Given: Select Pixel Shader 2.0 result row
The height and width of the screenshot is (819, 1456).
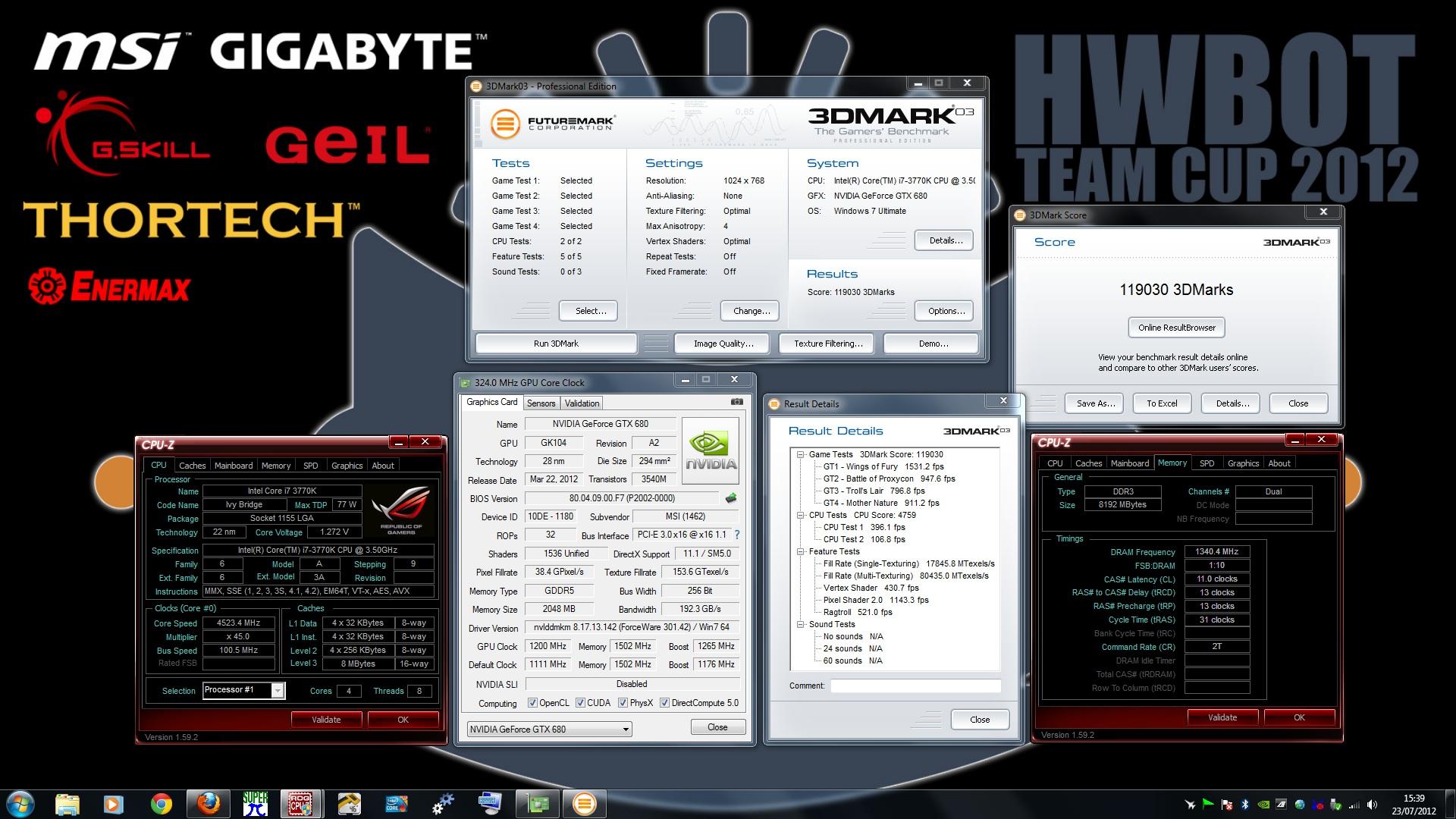Looking at the screenshot, I should (876, 600).
